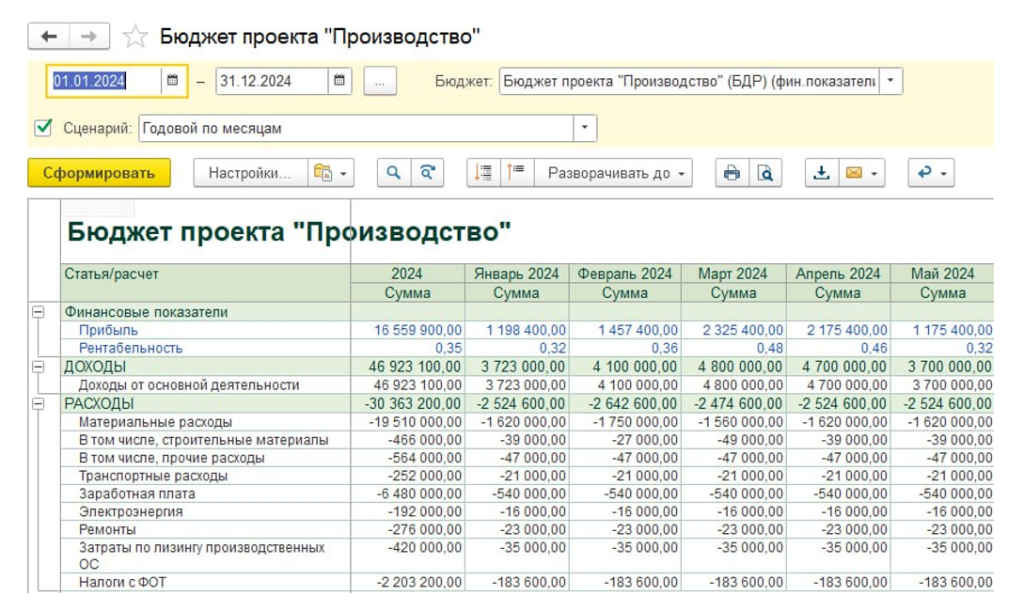
Task: Open print preview icon
Action: point(765,173)
